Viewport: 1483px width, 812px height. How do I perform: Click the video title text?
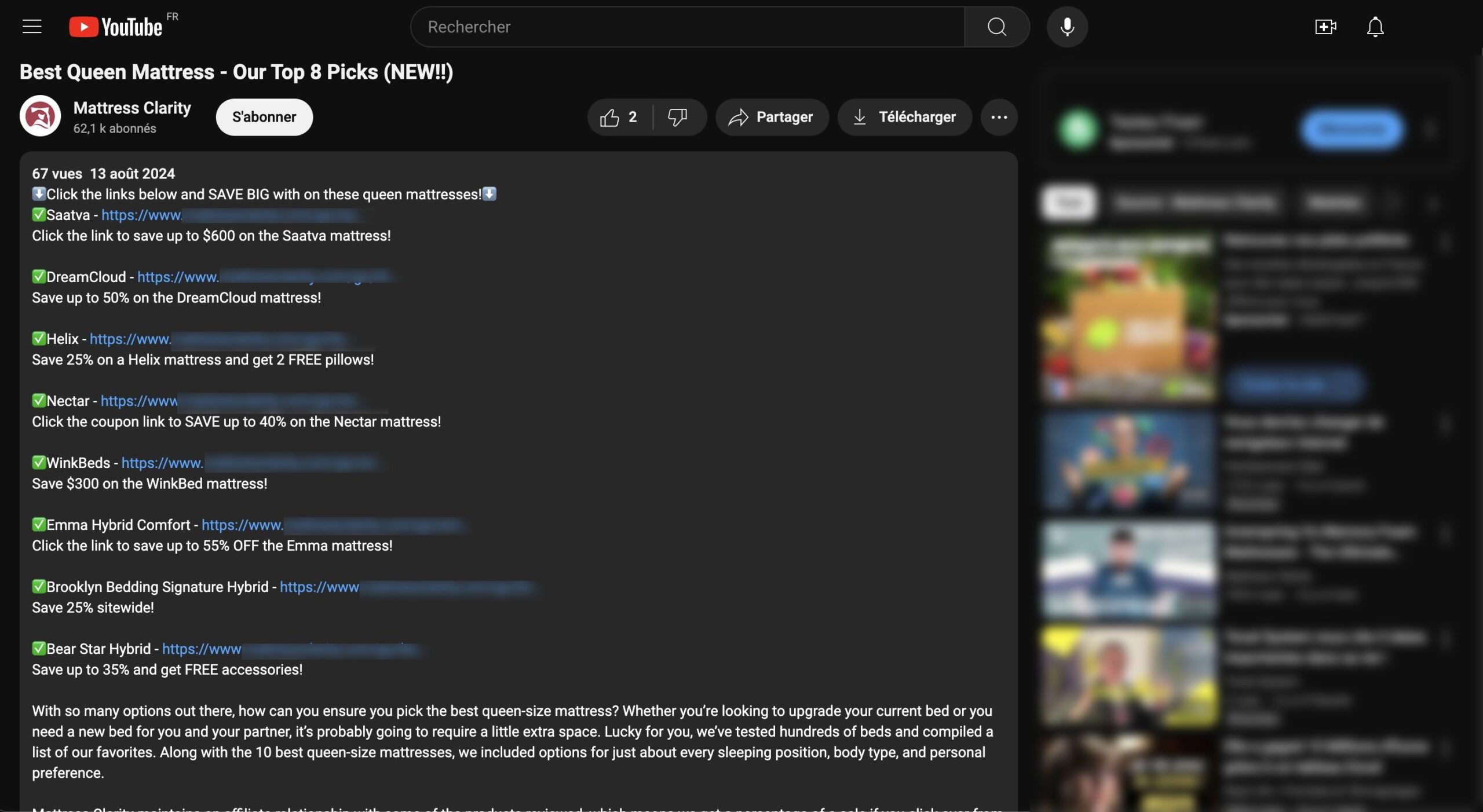point(236,72)
